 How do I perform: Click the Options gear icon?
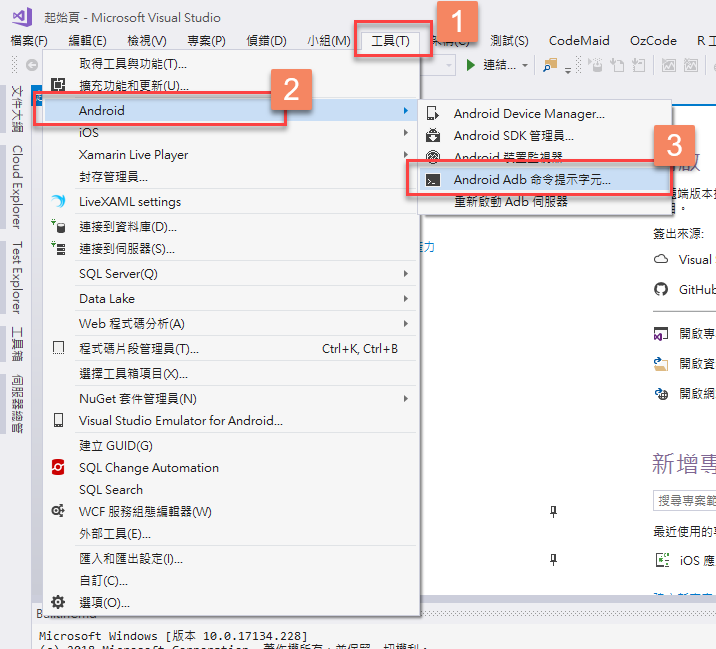pos(58,602)
